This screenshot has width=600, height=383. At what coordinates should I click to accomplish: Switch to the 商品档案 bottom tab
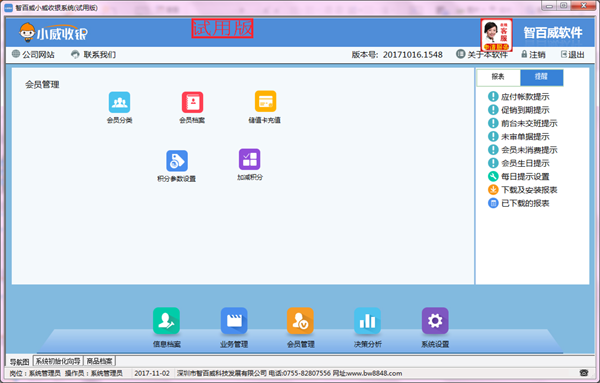click(x=99, y=361)
